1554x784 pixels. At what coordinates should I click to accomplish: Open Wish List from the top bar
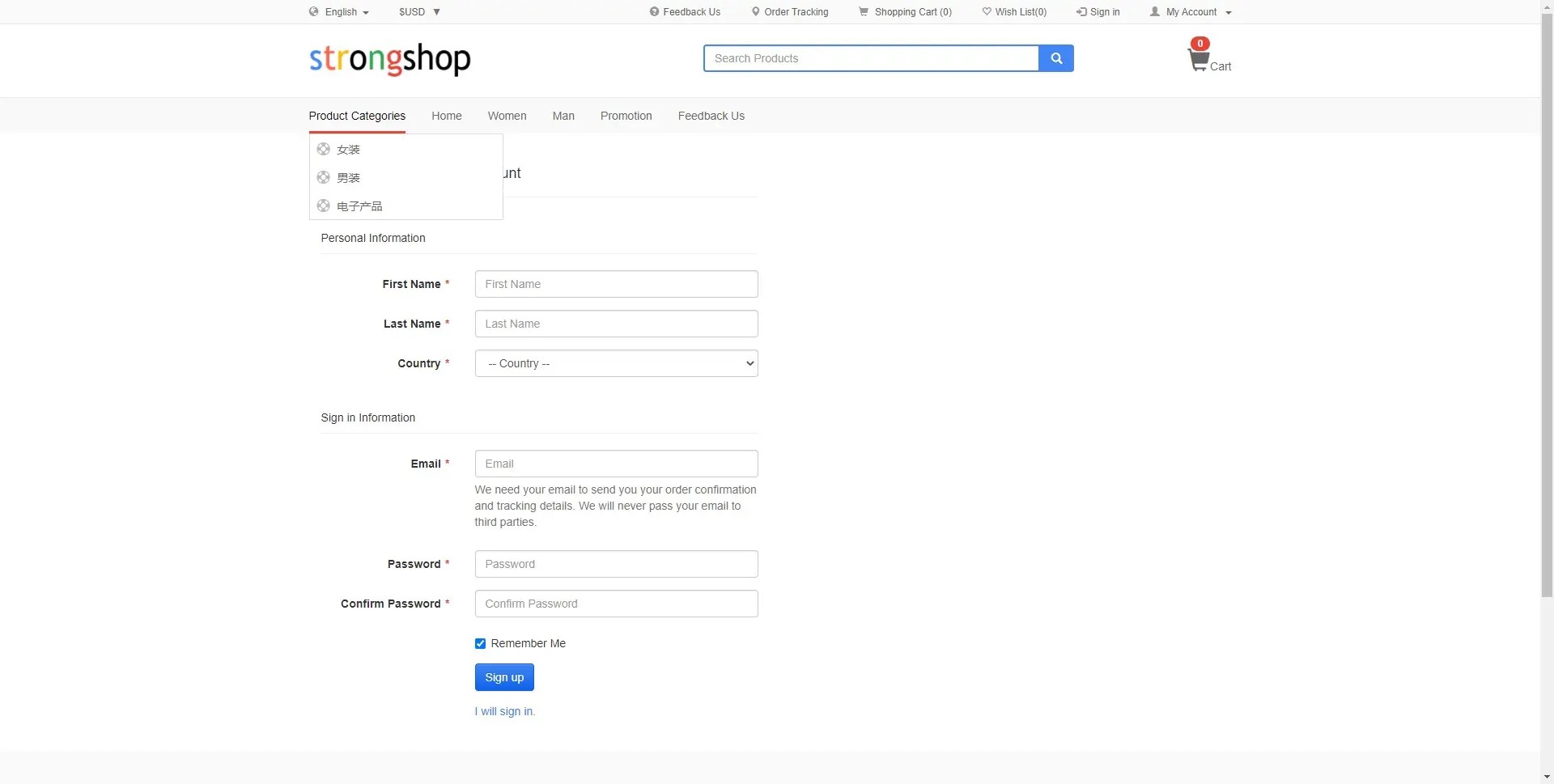(x=1014, y=12)
